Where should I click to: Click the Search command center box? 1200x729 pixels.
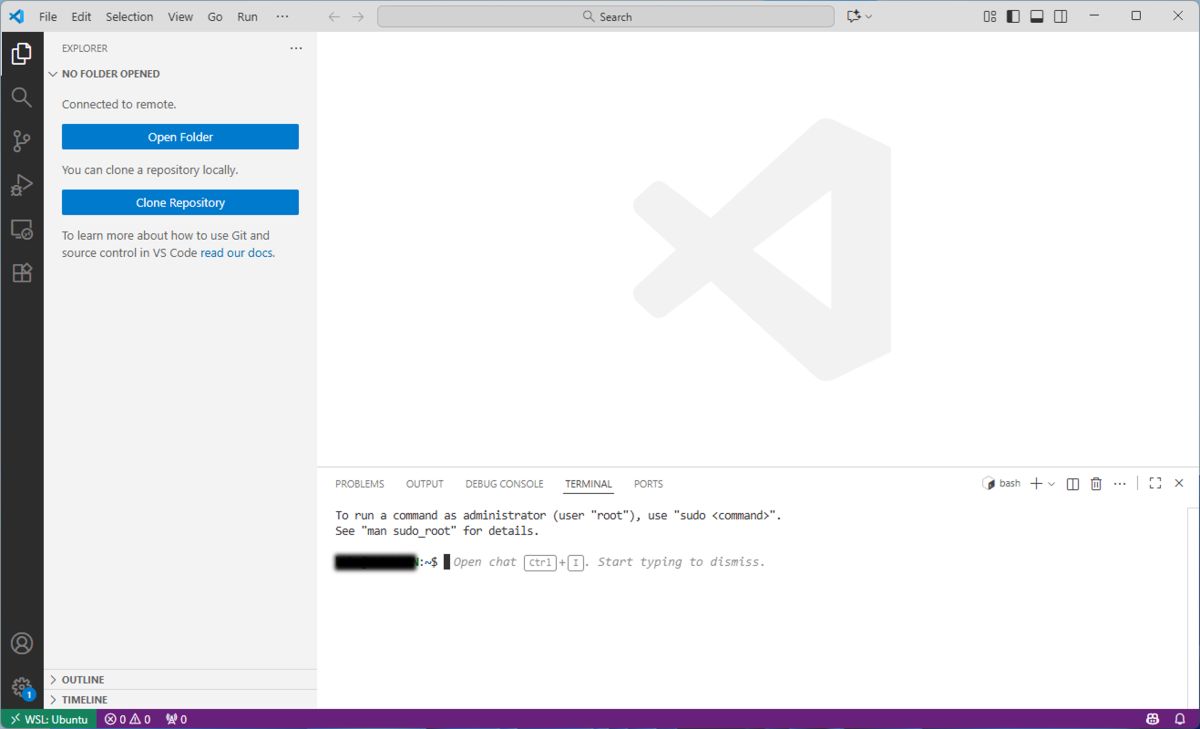pyautogui.click(x=606, y=17)
